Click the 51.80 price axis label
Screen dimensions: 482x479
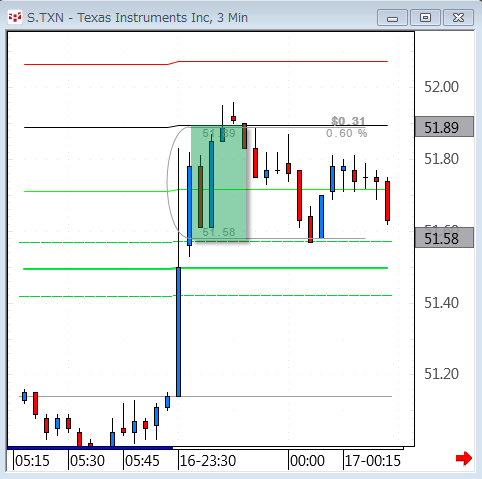tap(441, 159)
